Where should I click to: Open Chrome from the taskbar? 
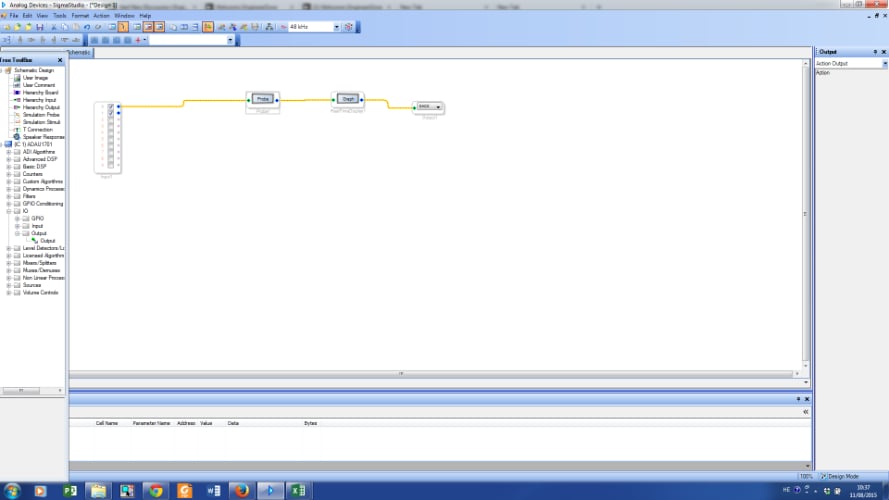[x=156, y=490]
